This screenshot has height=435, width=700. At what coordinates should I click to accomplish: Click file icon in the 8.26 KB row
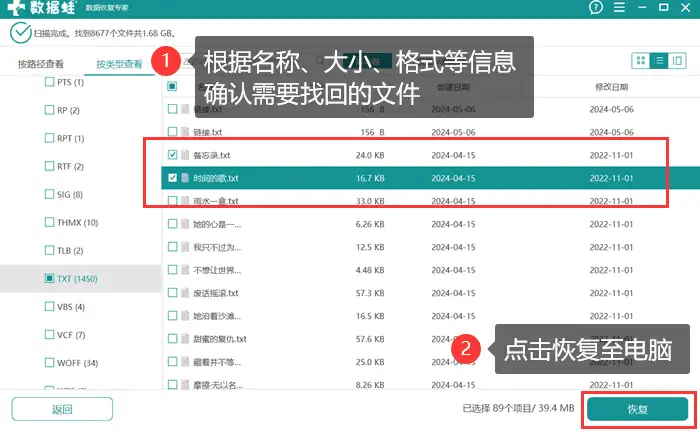[185, 385]
